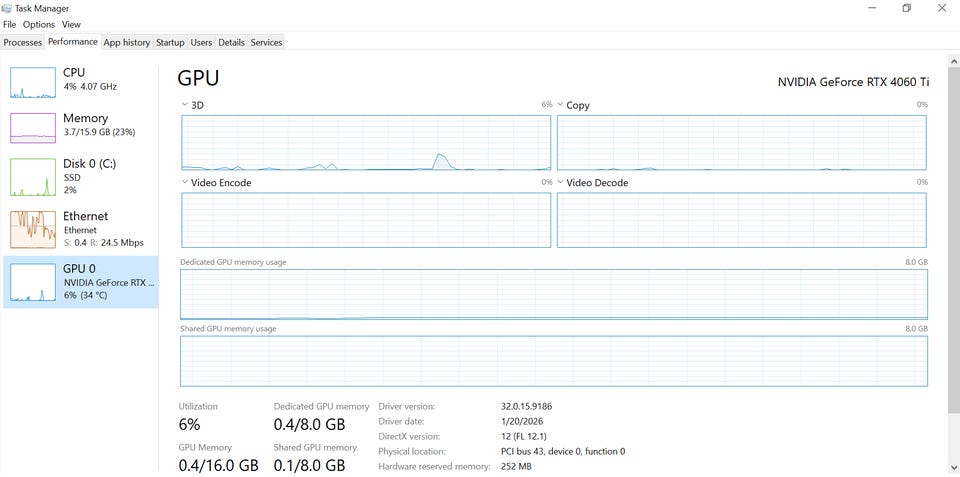Click the Dedicated GPU memory 0.4/8.0 GB value
The height and width of the screenshot is (477, 960).
[309, 424]
